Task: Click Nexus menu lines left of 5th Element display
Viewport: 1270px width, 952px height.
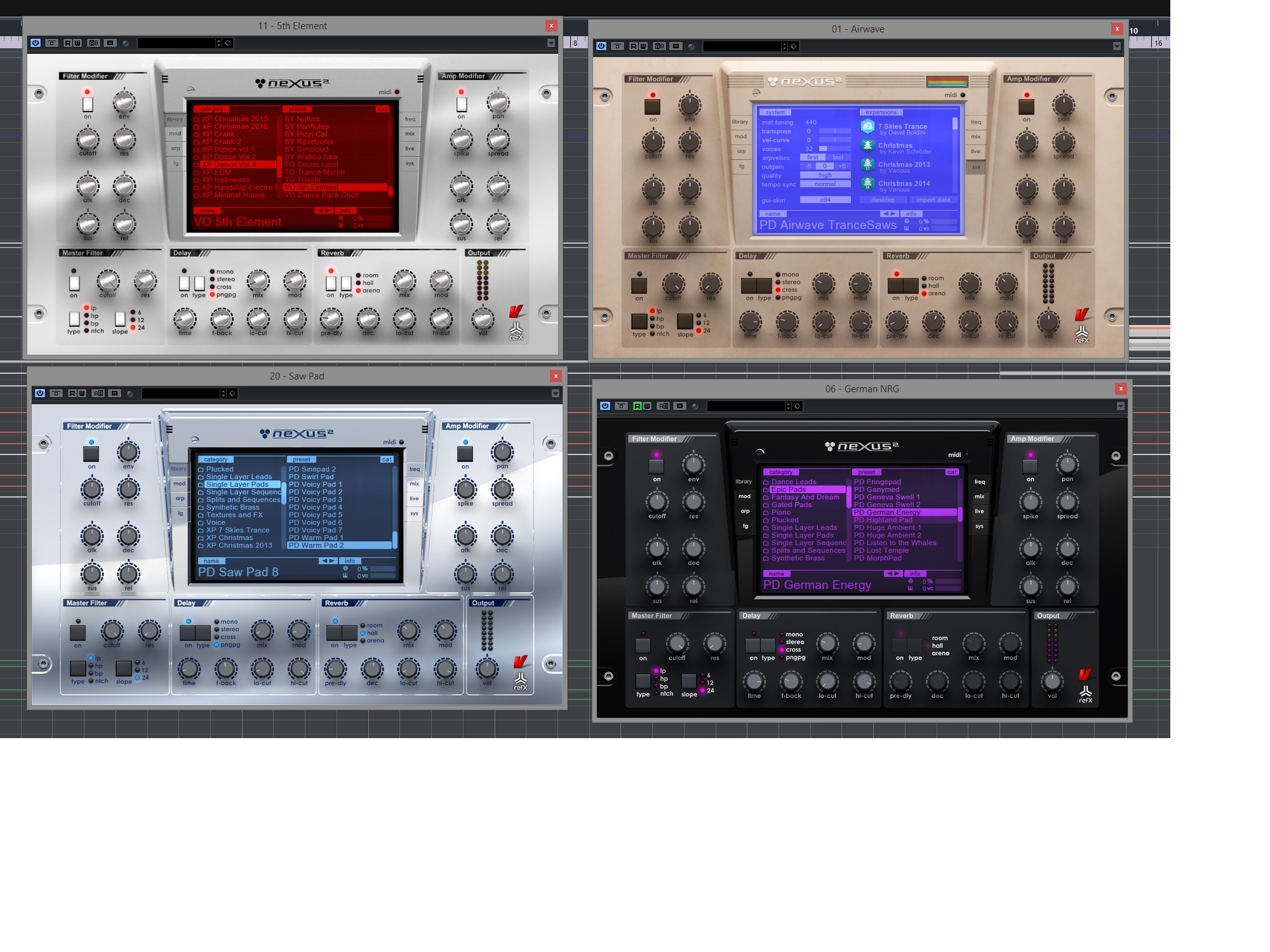Action: click(x=165, y=79)
